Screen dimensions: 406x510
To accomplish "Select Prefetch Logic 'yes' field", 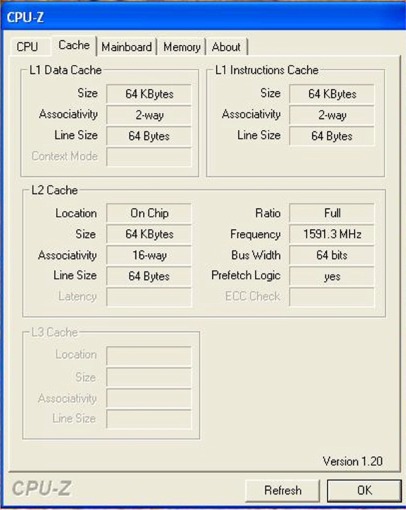I will (332, 276).
